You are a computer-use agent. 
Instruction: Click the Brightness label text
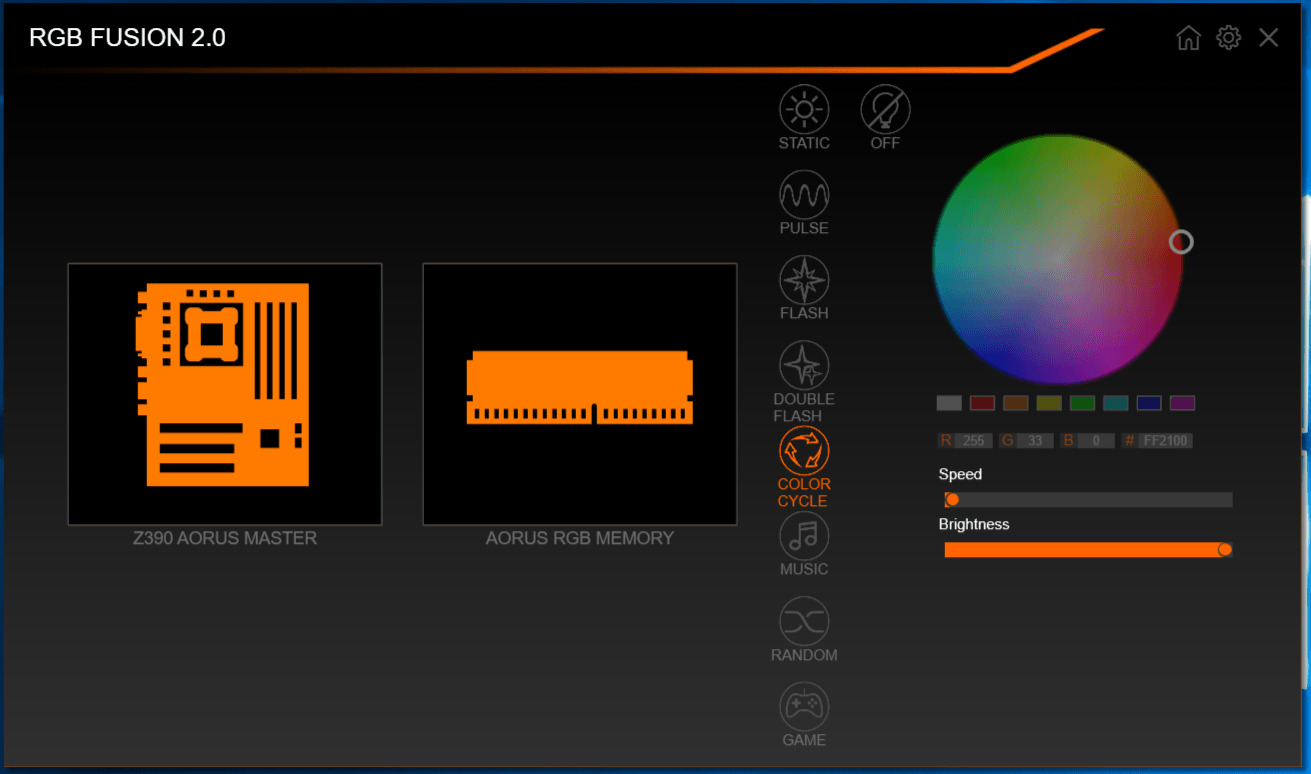pyautogui.click(x=974, y=524)
